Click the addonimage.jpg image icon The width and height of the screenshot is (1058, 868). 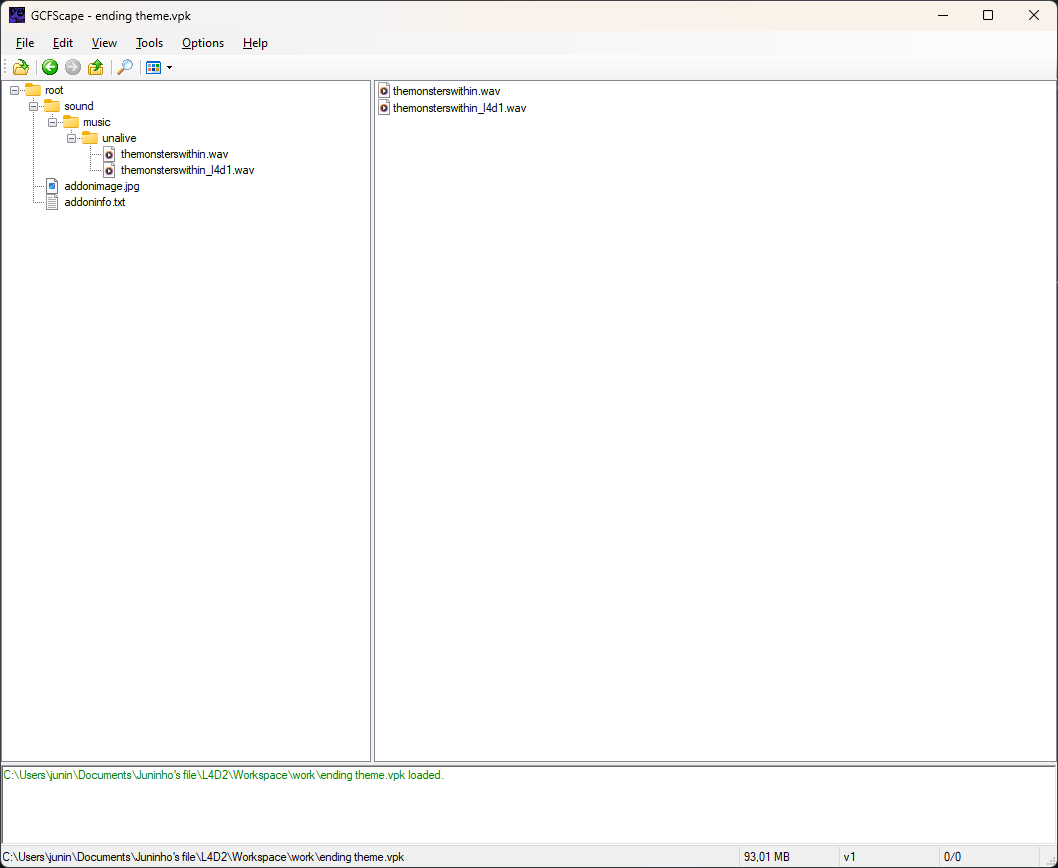click(52, 186)
